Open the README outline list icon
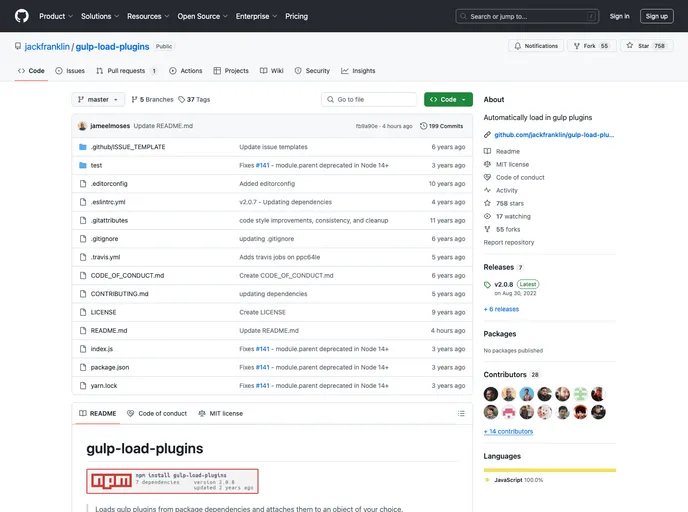Image resolution: width=688 pixels, height=512 pixels. pos(461,413)
